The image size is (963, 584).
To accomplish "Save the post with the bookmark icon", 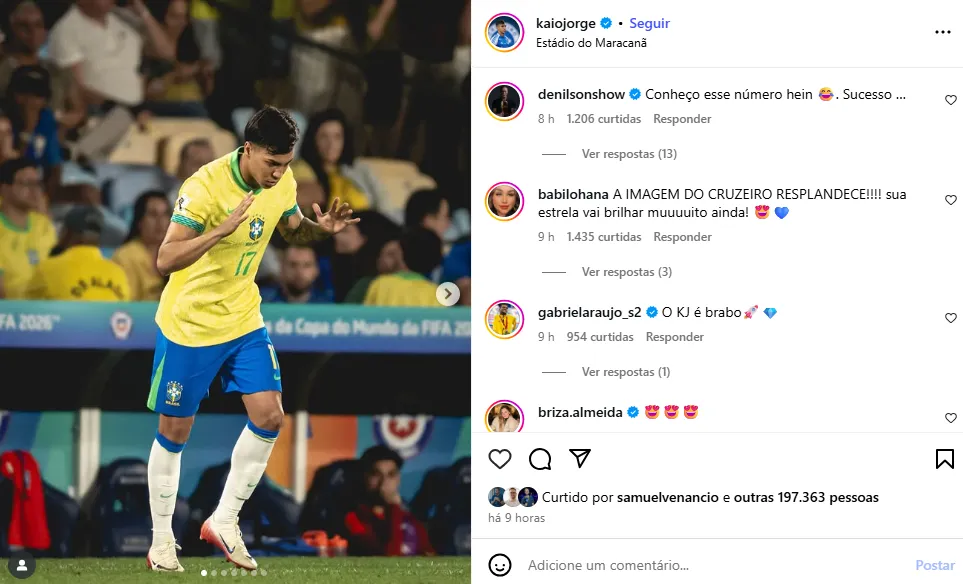I will tap(945, 459).
